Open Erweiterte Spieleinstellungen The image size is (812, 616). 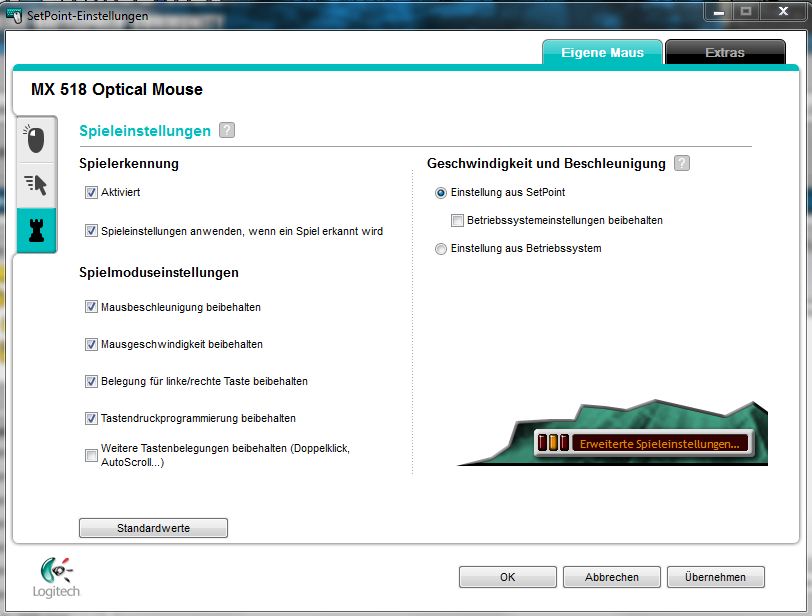pyautogui.click(x=644, y=444)
